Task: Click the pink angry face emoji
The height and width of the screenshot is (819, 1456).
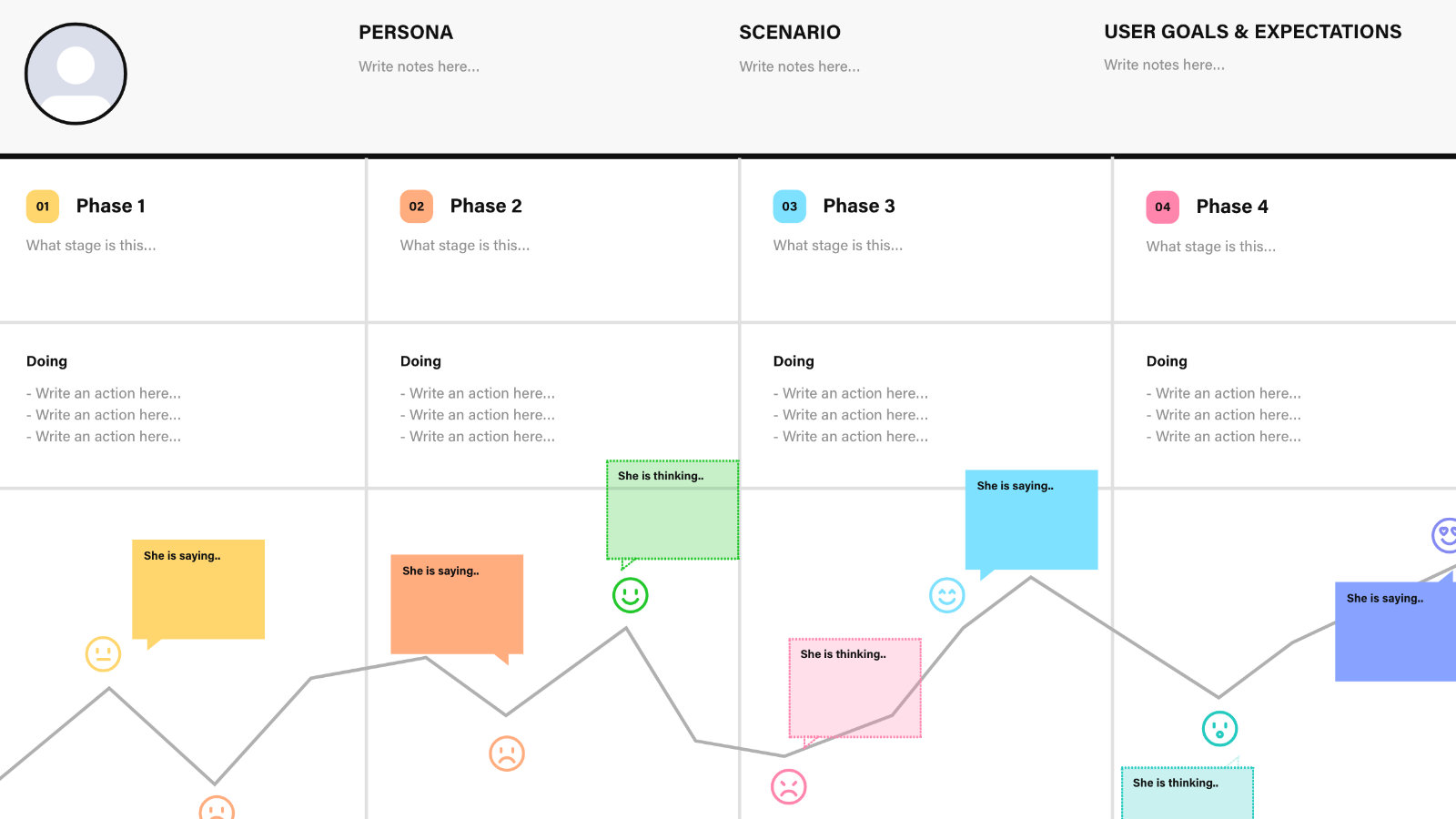Action: click(789, 786)
